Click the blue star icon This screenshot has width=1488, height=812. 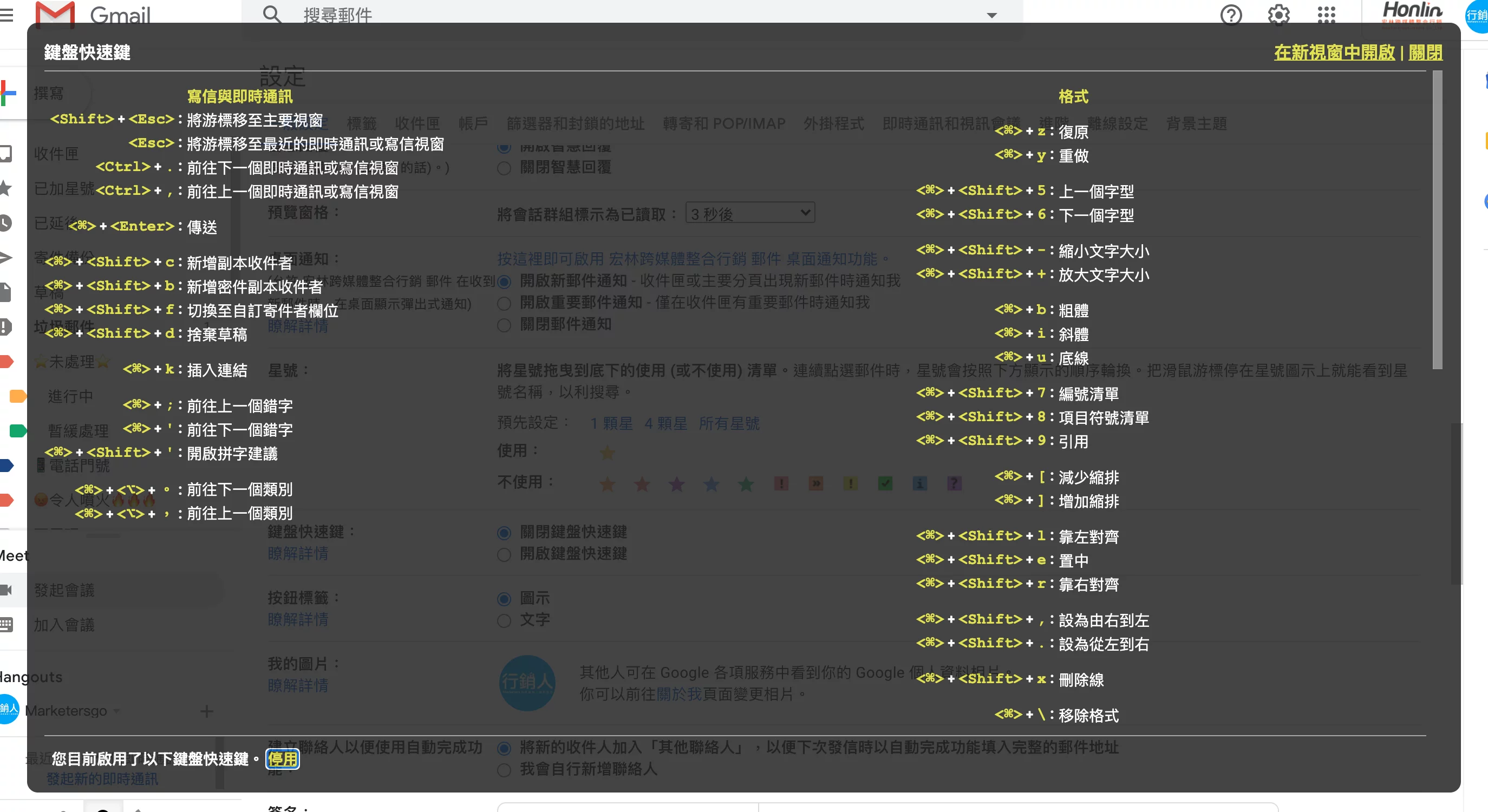click(x=711, y=484)
